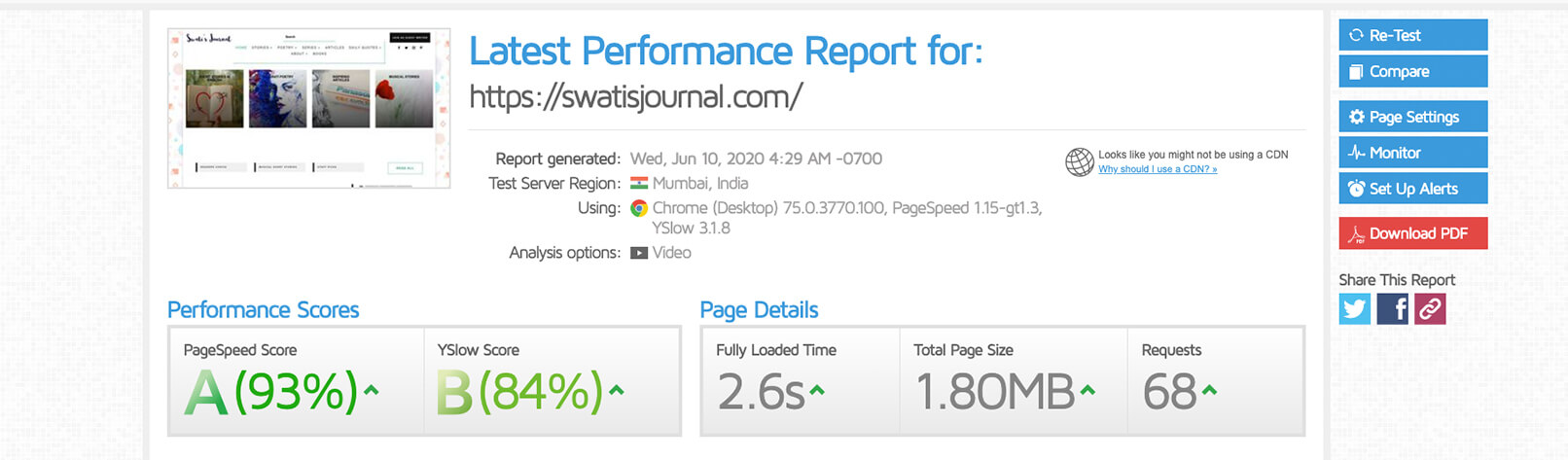Copy report link via chain icon

tap(1430, 309)
